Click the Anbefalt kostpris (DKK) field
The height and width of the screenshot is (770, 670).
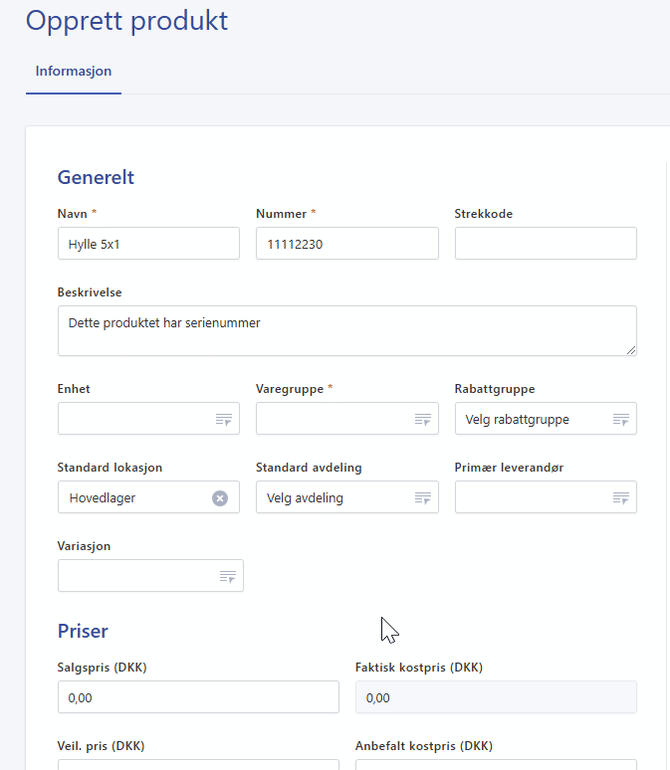(496, 765)
